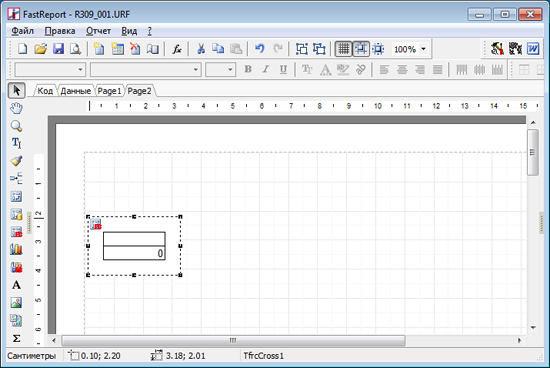550x368 pixels.
Task: Click the scroll down arrow
Action: (x=533, y=327)
